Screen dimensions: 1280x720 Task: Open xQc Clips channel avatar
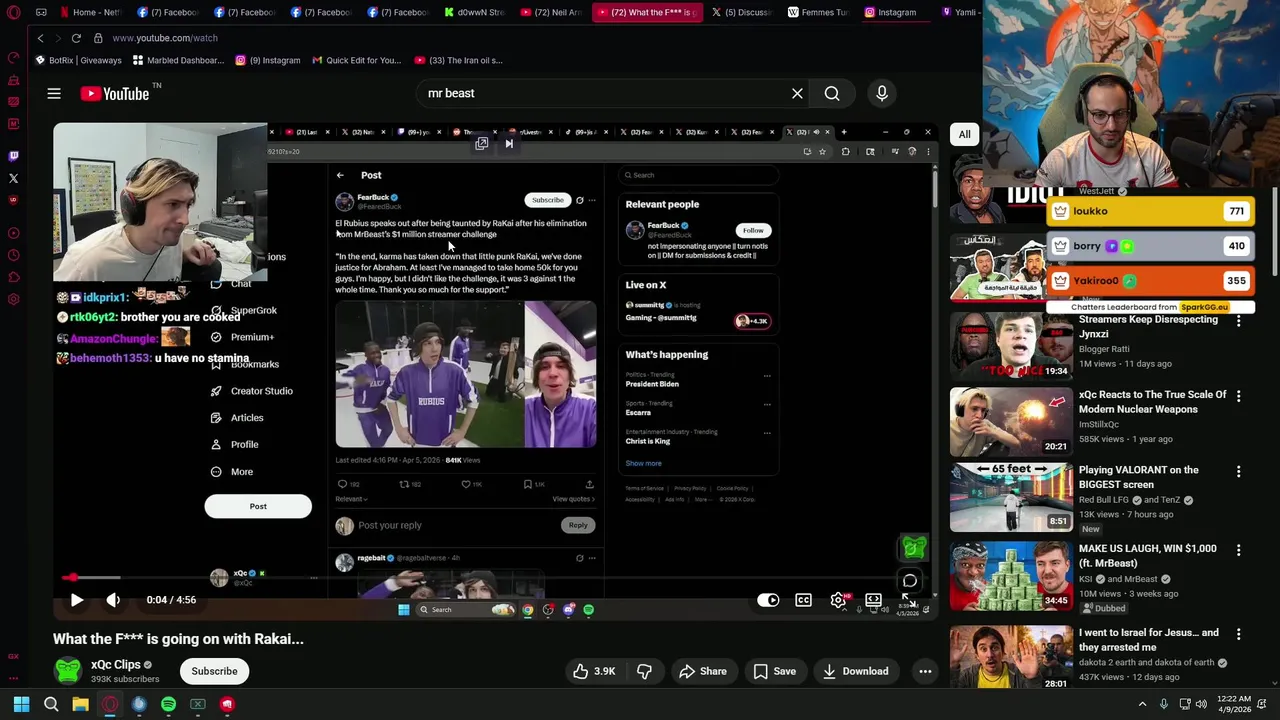coord(68,671)
